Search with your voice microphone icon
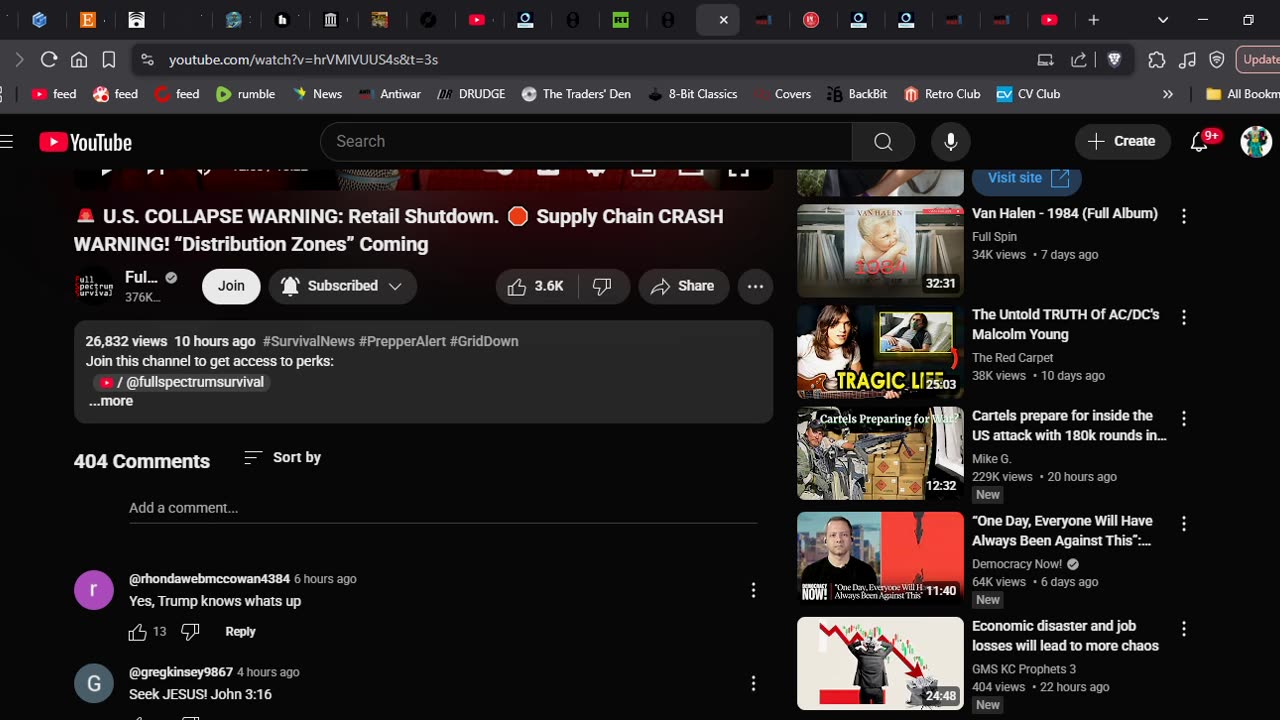Image resolution: width=1280 pixels, height=720 pixels. coord(951,142)
